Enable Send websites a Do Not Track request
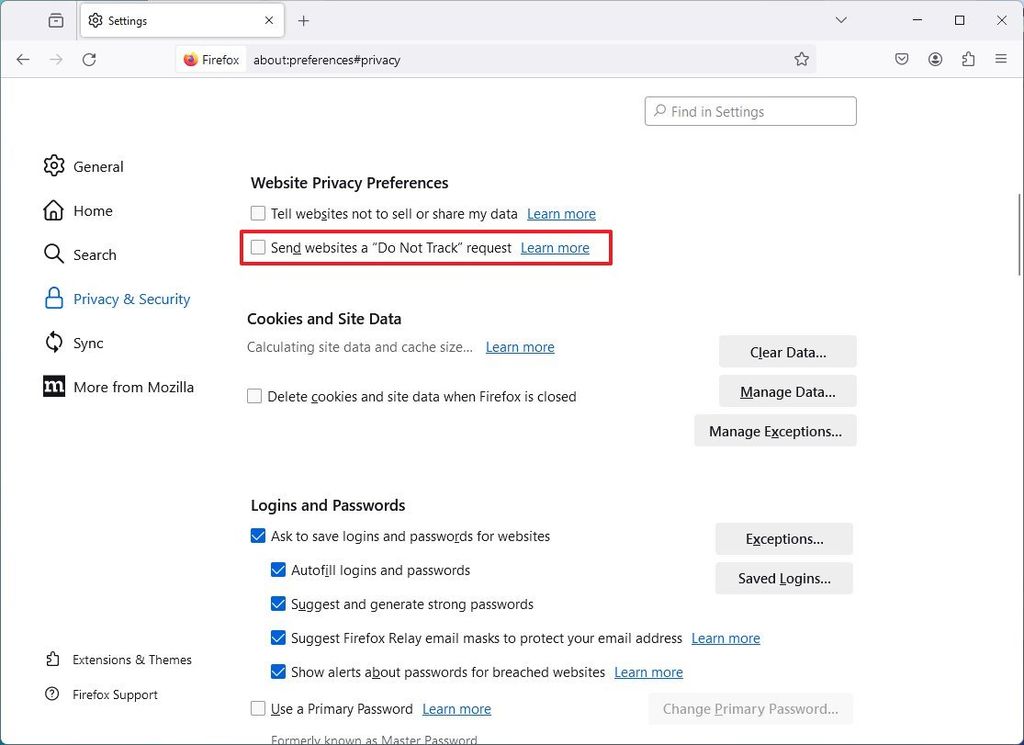Viewport: 1024px width, 745px height. coord(258,247)
